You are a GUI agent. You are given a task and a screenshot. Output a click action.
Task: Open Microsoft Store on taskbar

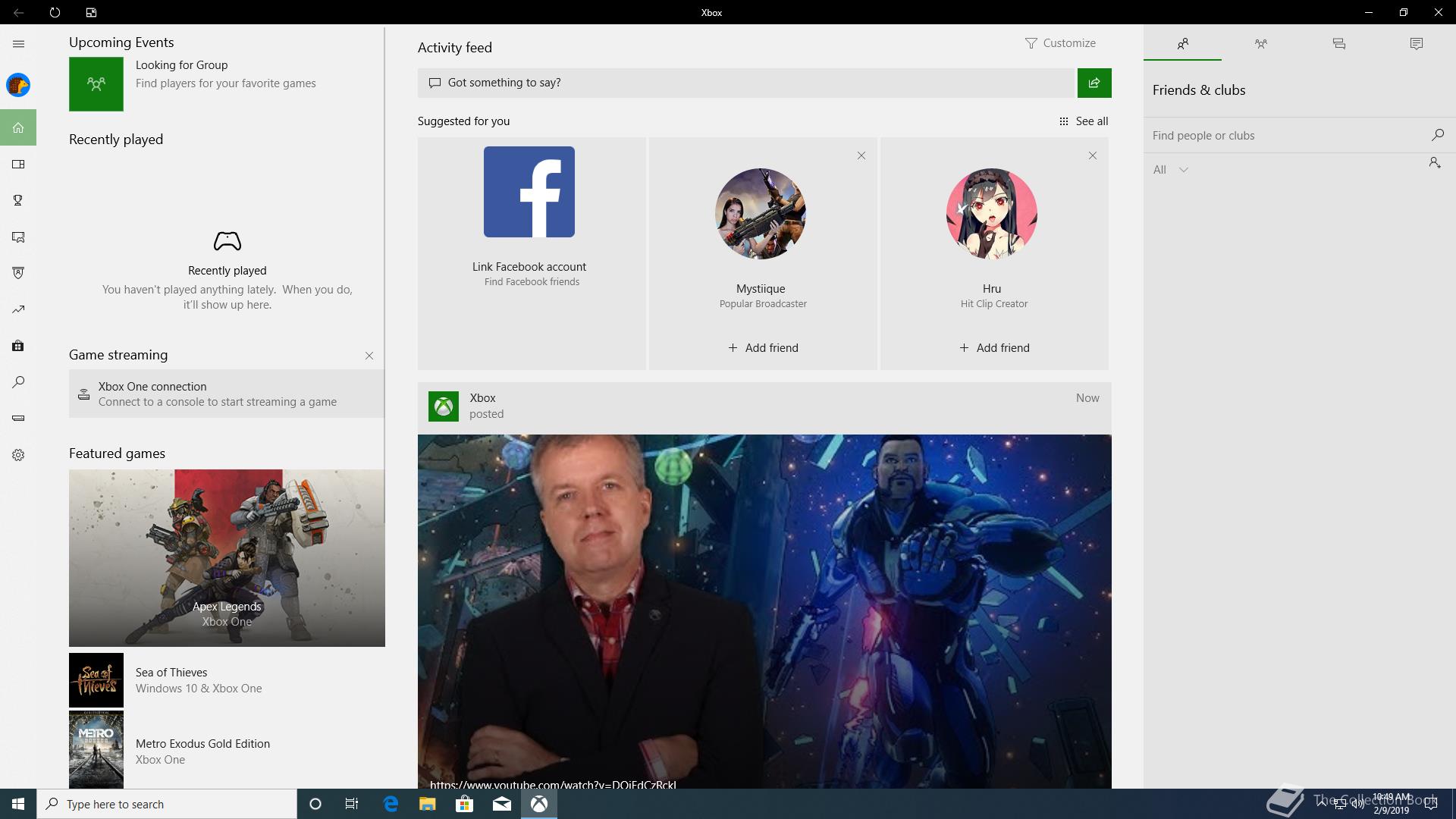point(464,804)
